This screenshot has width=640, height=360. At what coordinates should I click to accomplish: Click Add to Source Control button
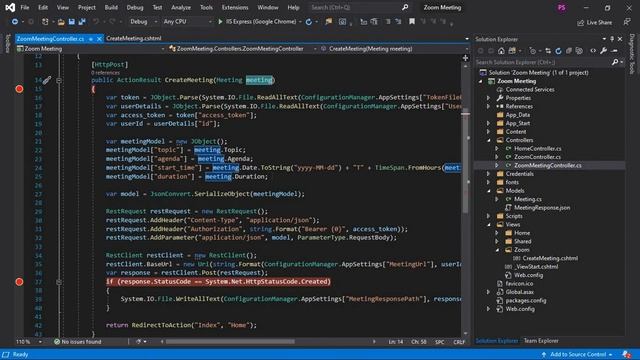578,354
